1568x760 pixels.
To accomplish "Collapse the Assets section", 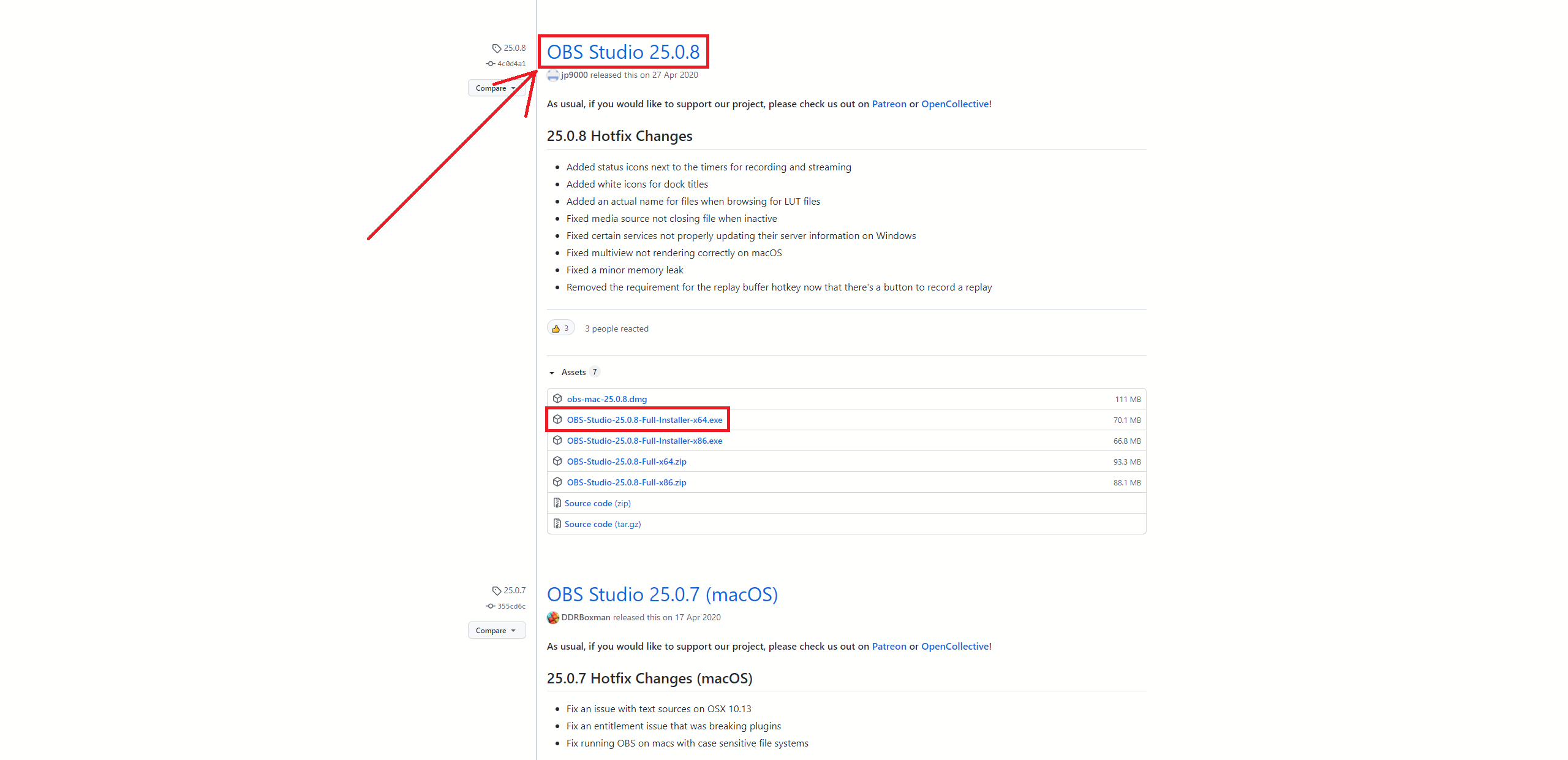I will point(552,373).
